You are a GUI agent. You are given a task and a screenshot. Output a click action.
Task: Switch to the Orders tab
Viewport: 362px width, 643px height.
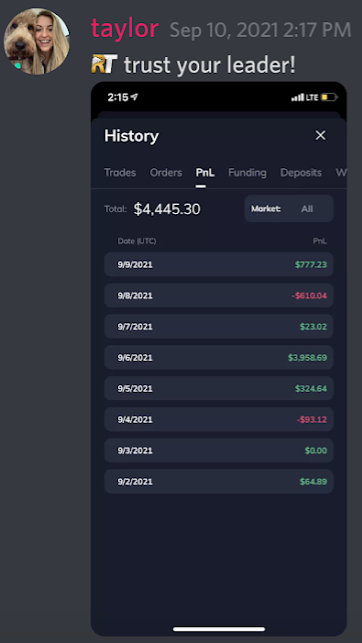(166, 173)
